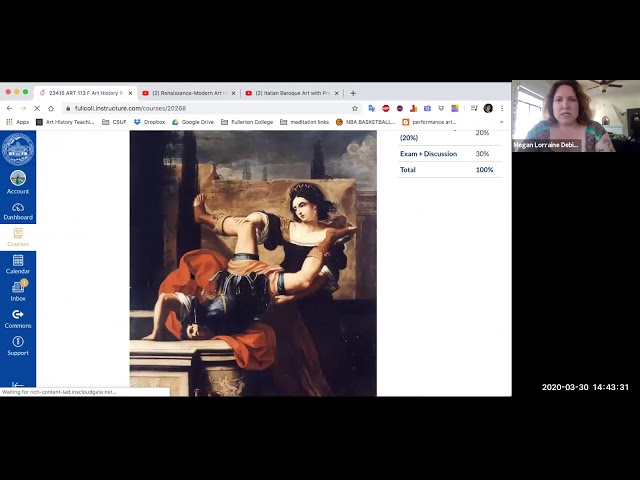This screenshot has width=640, height=480.
Task: Open the Dropbox bookmark
Action: click(149, 122)
